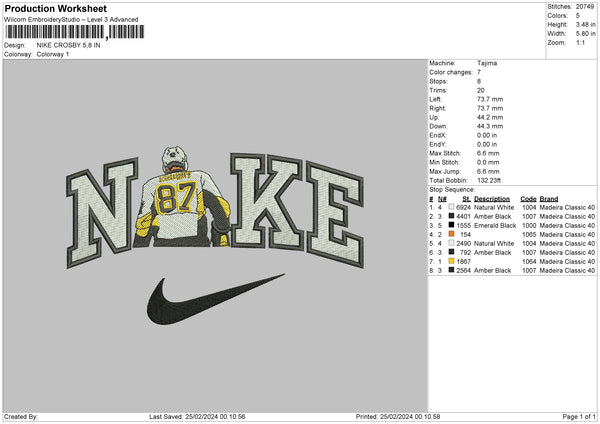Viewport: 600px width, 424px height.
Task: Click 'Madeira Classic 40' in stop row 1
Action: click(567, 207)
